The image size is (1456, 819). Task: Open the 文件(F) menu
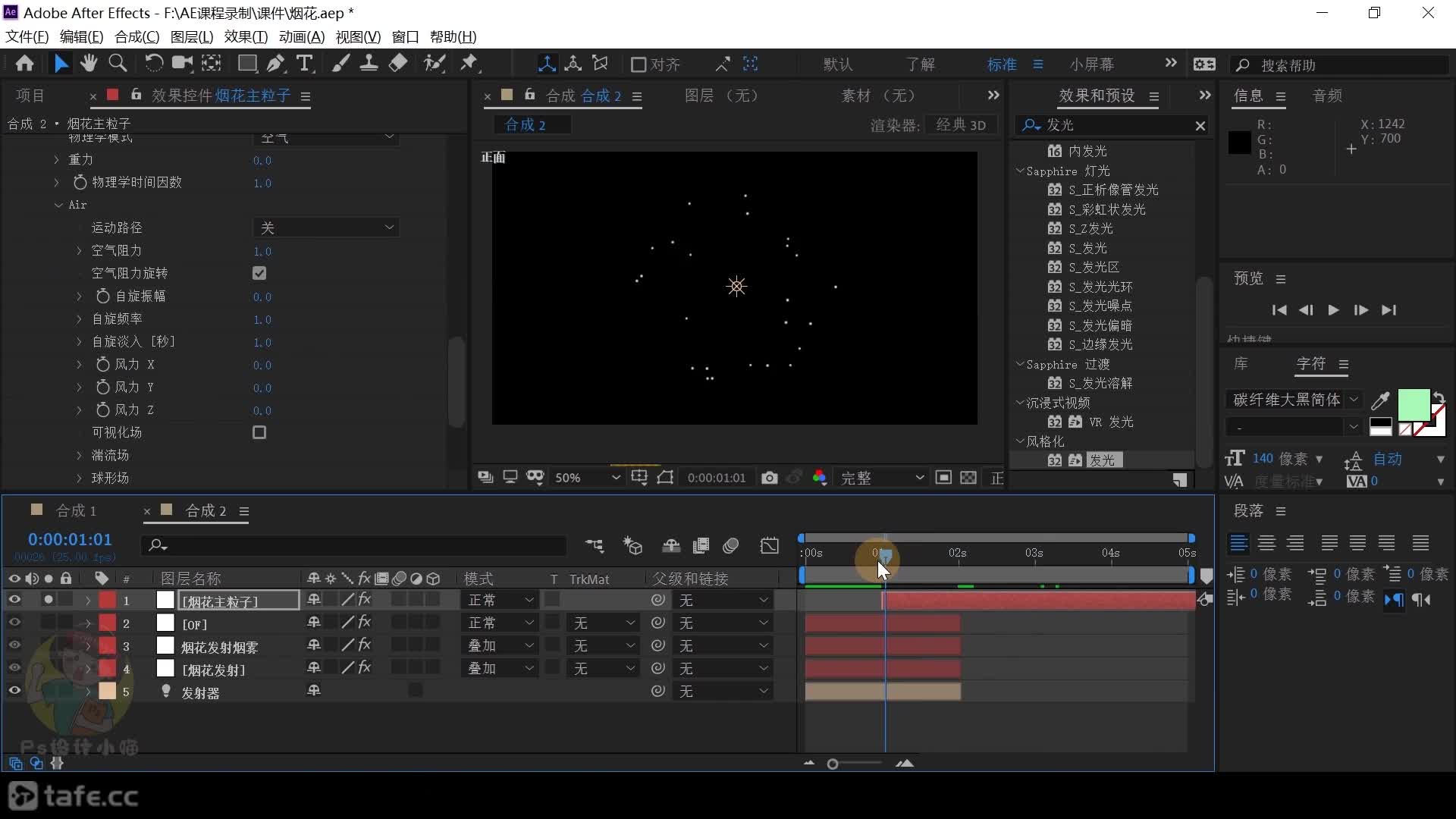click(x=27, y=36)
